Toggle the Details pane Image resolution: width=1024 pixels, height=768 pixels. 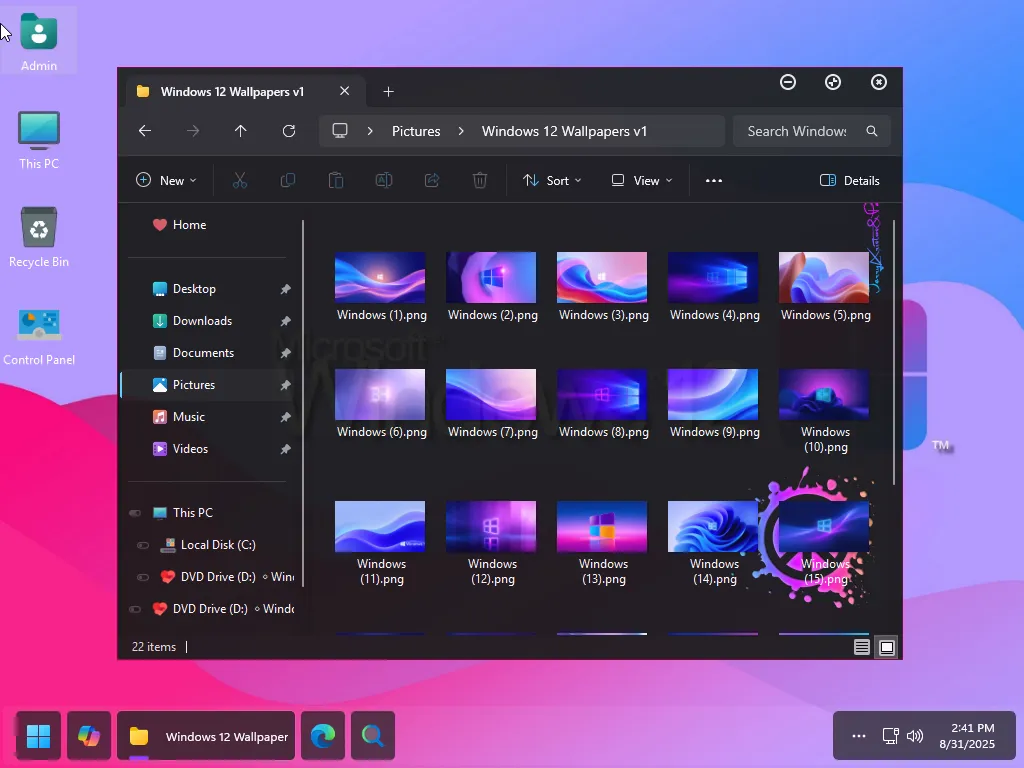pos(850,180)
